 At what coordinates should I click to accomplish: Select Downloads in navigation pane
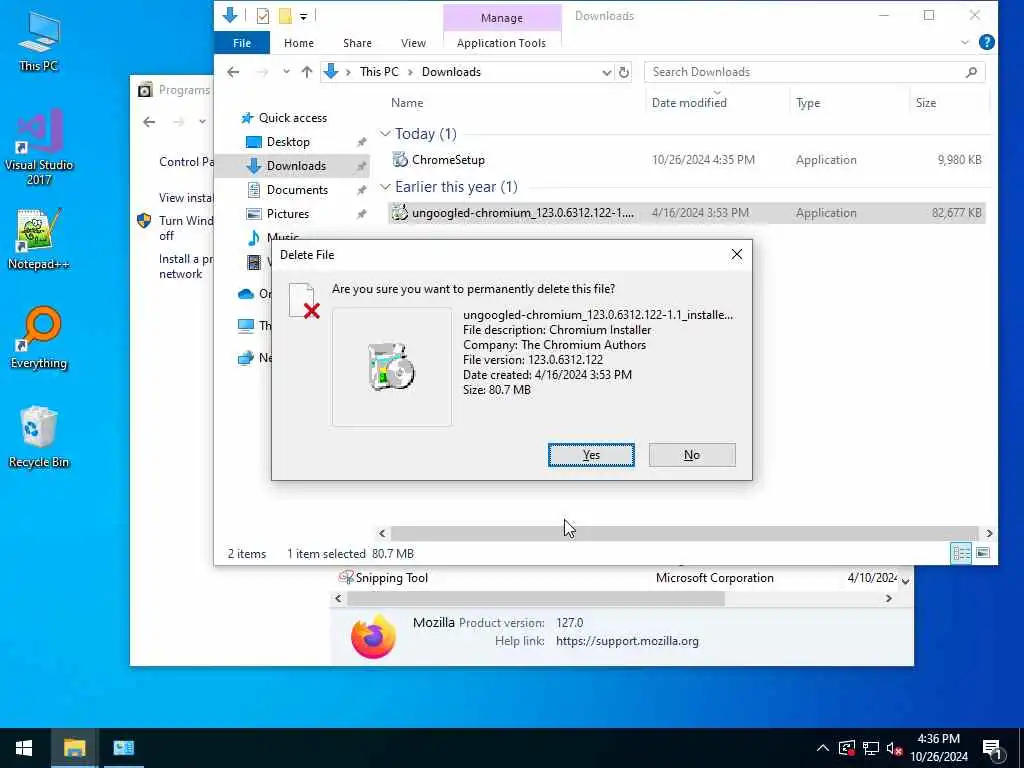tap(296, 166)
